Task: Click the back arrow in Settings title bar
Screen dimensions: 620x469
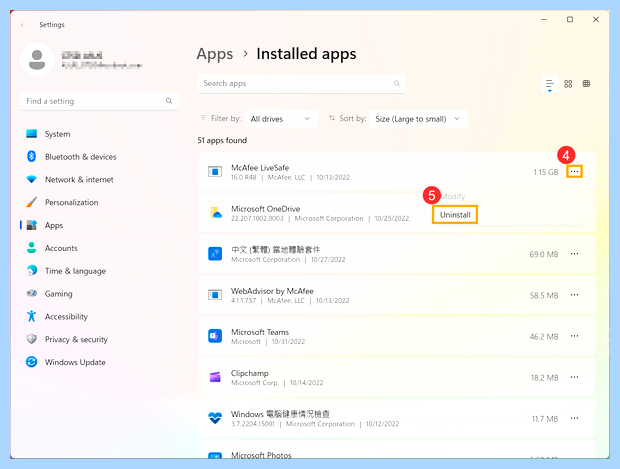Action: 24,25
